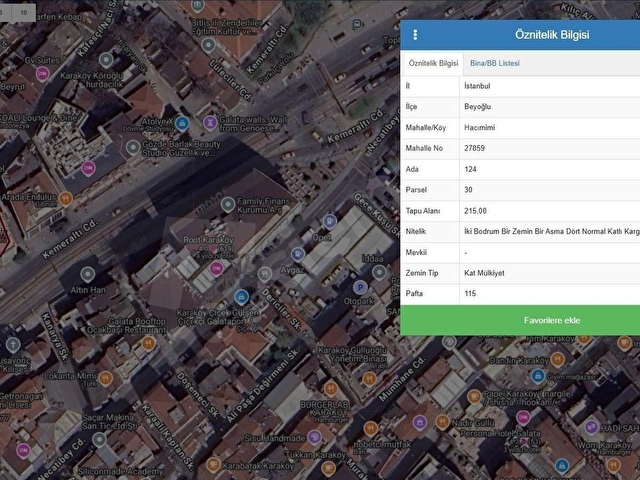Open the Lokanta Mimi restaurant pin
640x480 pixels.
pyautogui.click(x=105, y=378)
